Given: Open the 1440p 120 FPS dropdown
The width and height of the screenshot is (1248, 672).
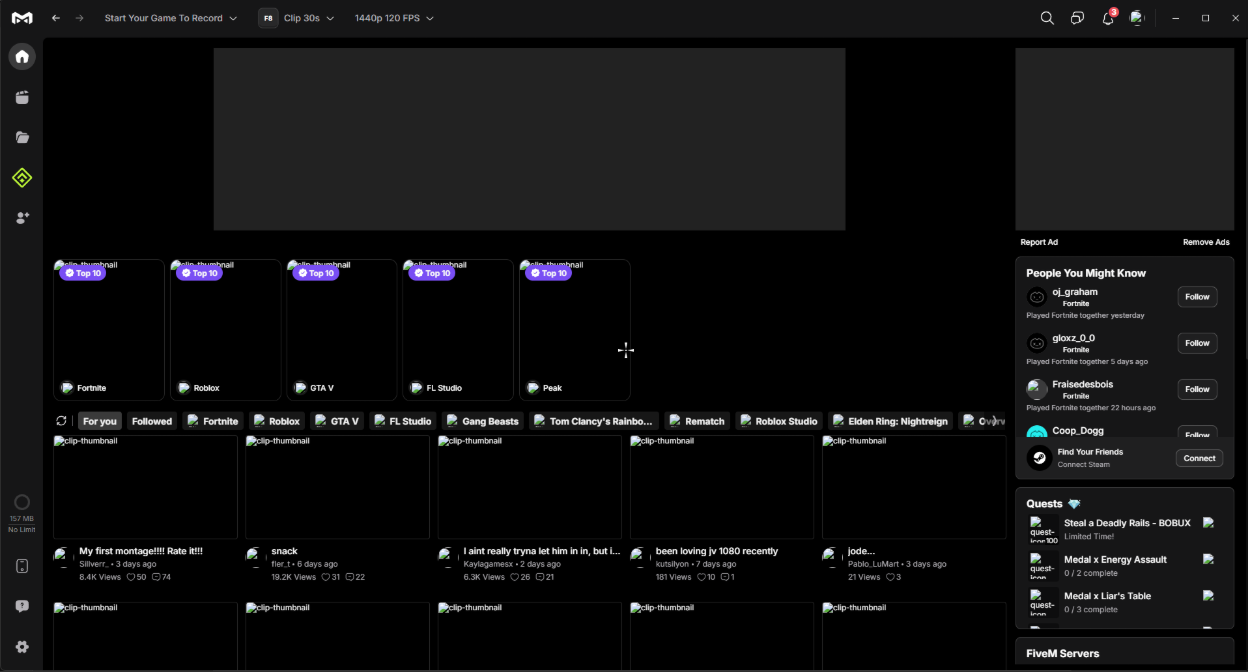Looking at the screenshot, I should tap(394, 18).
